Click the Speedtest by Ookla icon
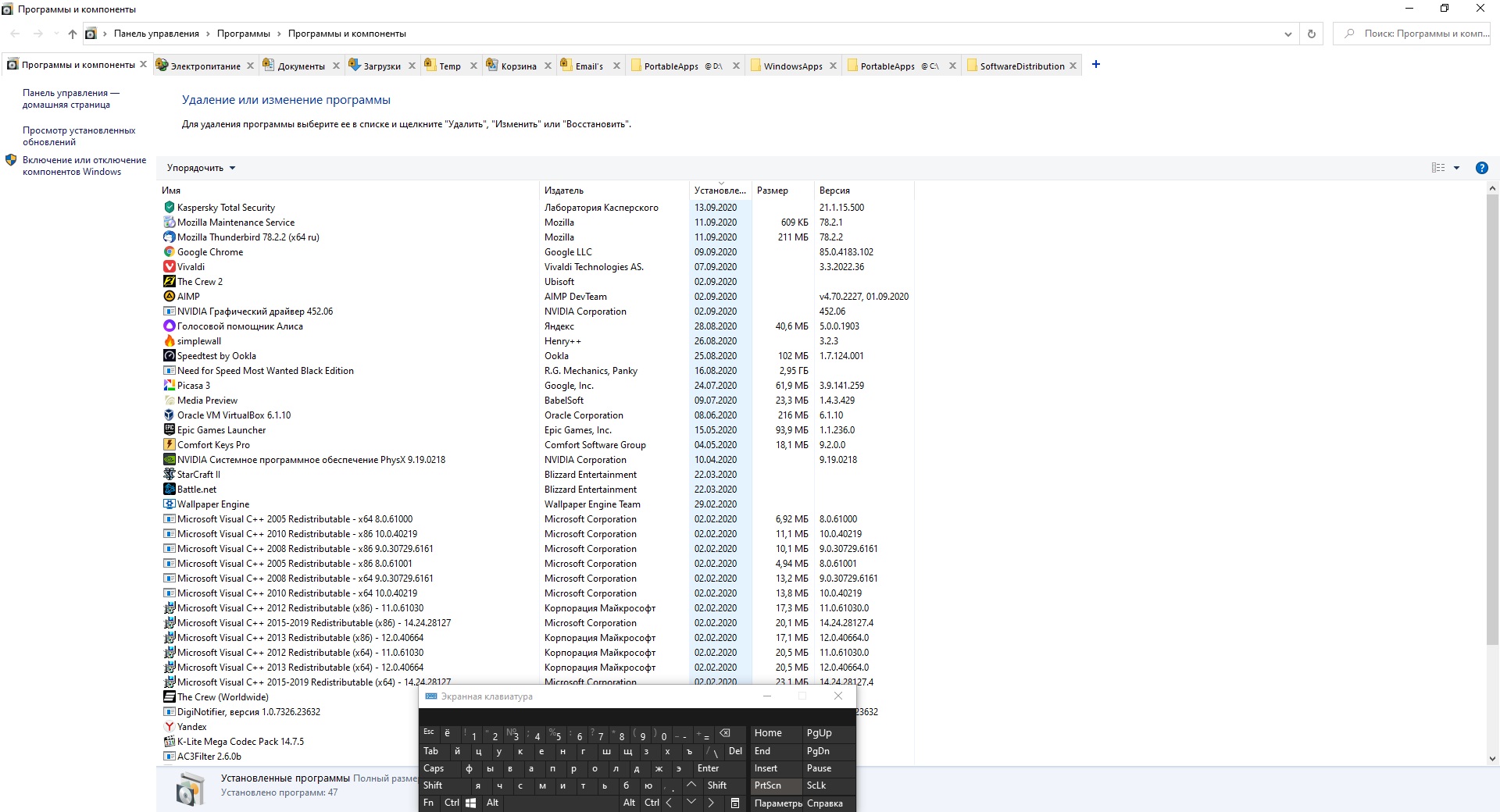Image resolution: width=1500 pixels, height=812 pixels. coord(169,356)
